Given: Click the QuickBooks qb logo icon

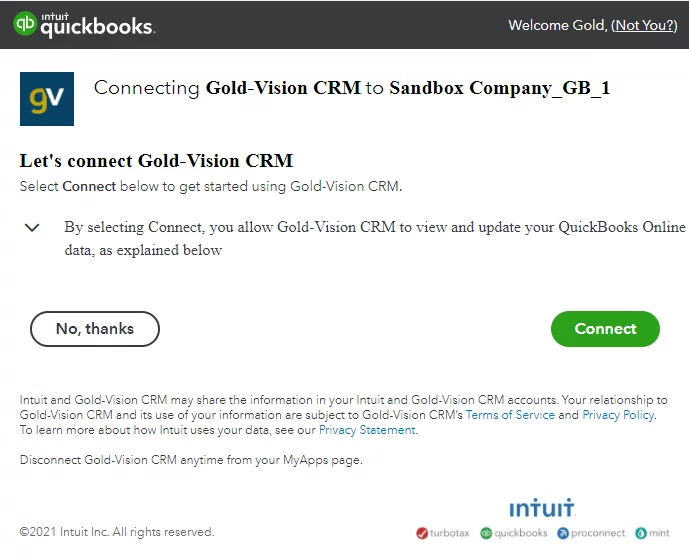Looking at the screenshot, I should pos(25,23).
